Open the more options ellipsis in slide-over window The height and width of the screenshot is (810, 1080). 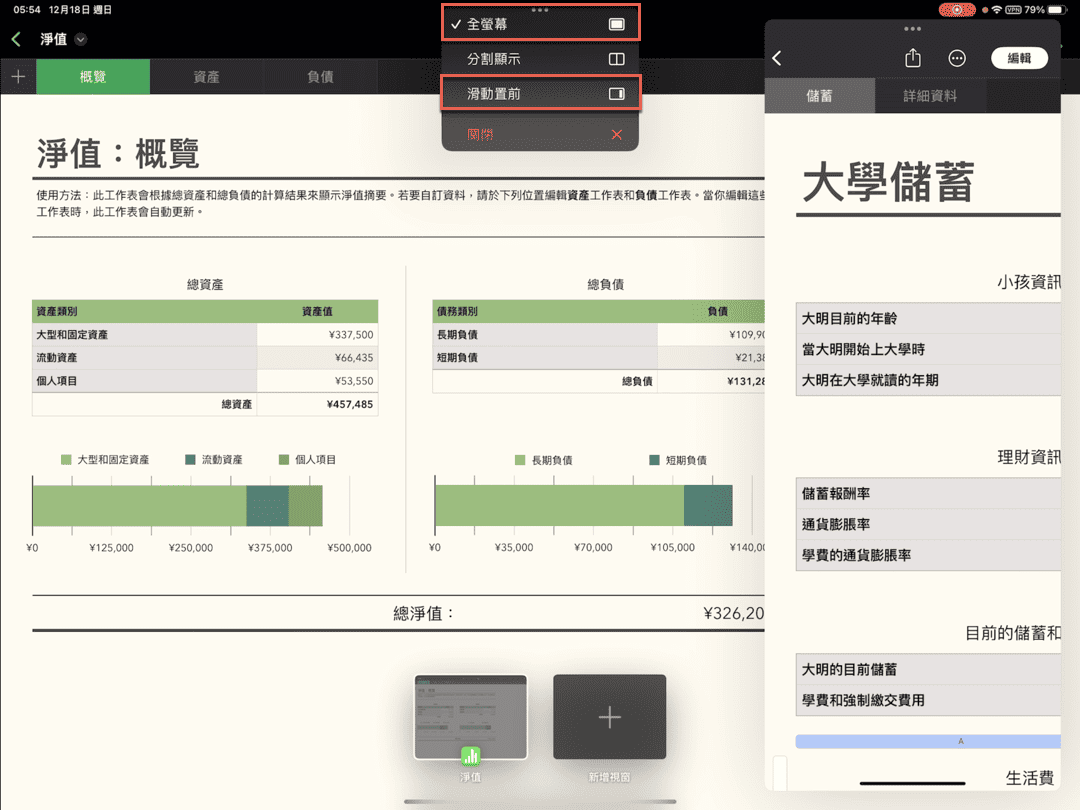coord(957,59)
